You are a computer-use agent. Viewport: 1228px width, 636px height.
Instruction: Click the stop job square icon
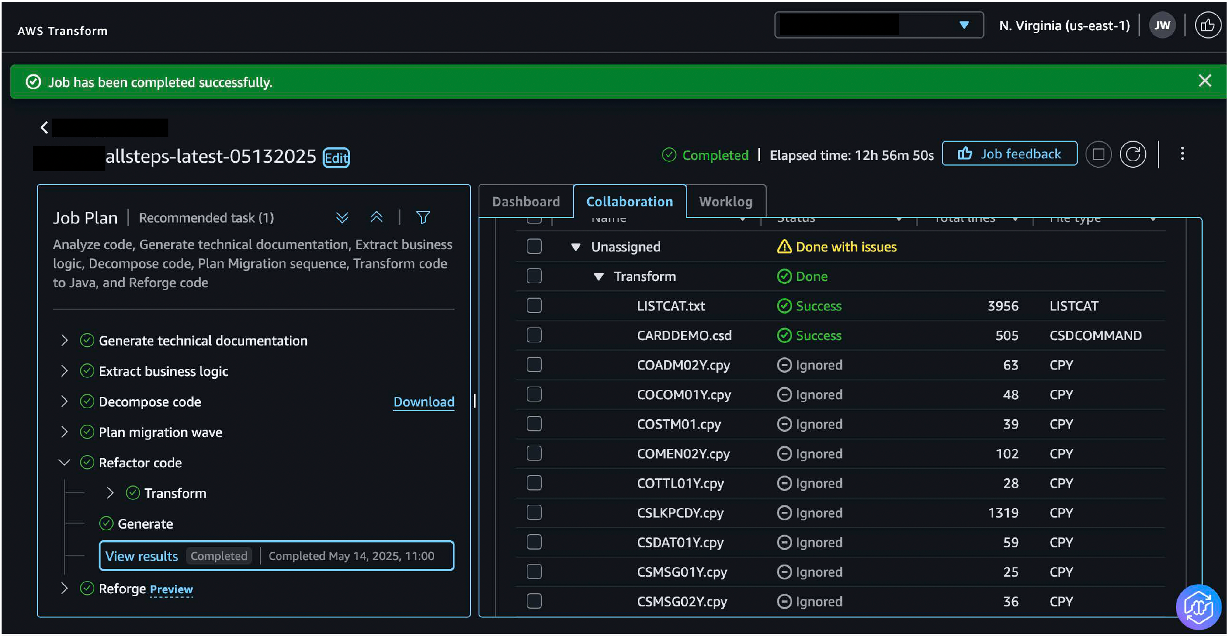[1098, 154]
